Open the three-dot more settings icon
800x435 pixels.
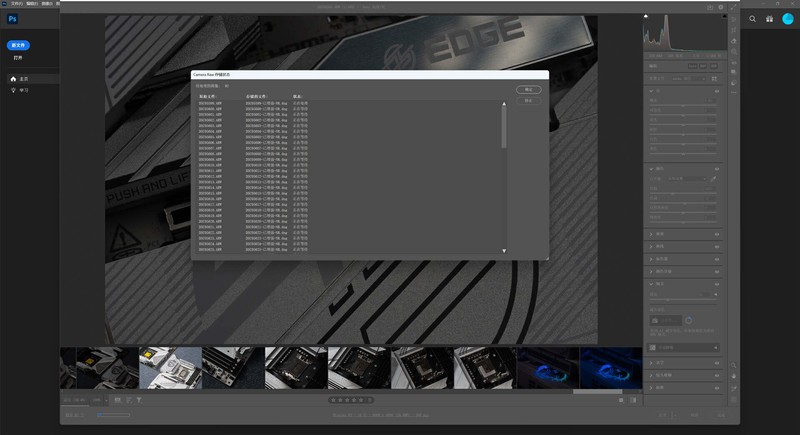(734, 93)
